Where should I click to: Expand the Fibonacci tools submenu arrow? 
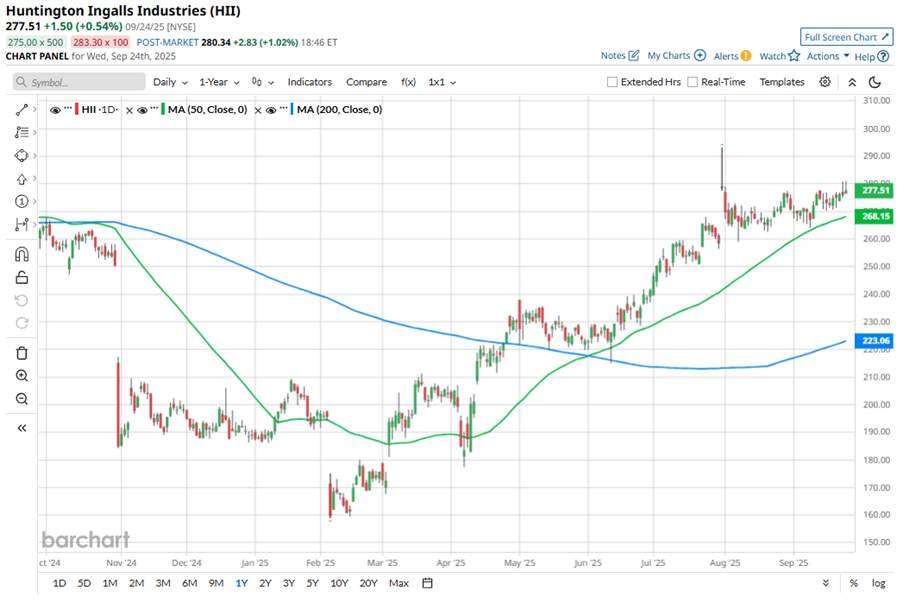(35, 132)
